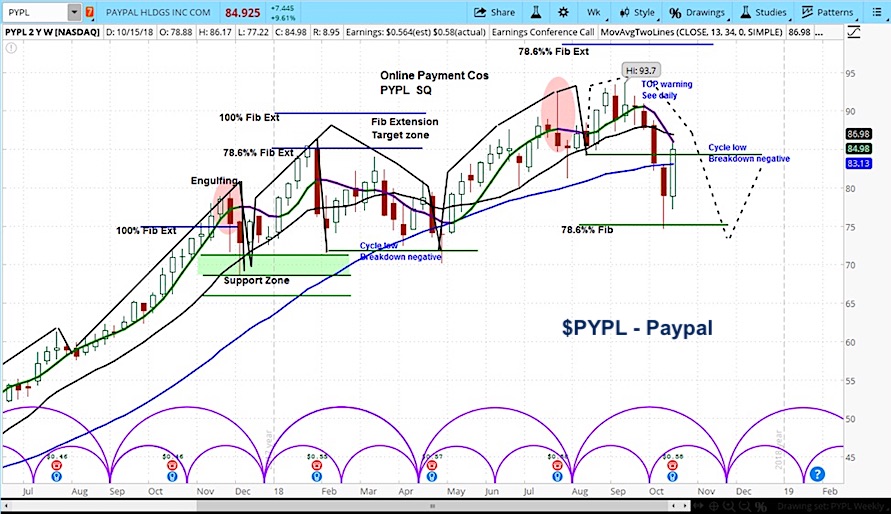
Task: Open the Studies menu
Action: pyautogui.click(x=764, y=12)
